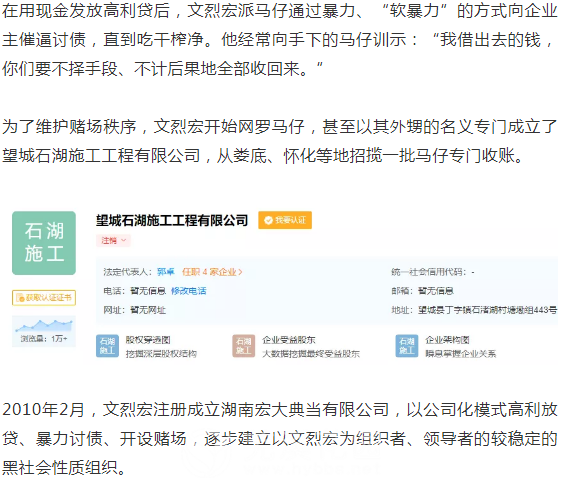
Task: Click company title 望城石湖施工工程有限公司
Action: (x=172, y=220)
